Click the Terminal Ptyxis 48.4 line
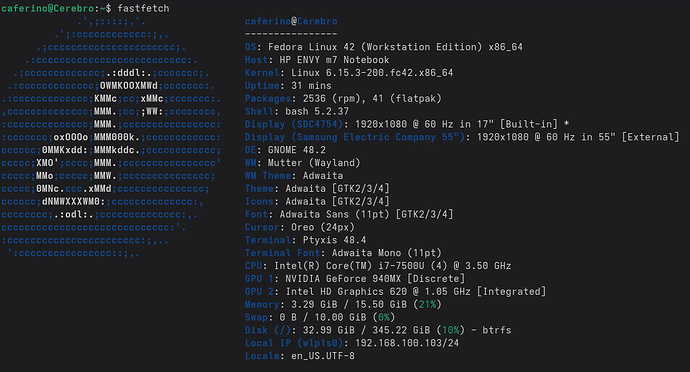Viewport: 690px width, 372px height. [x=305, y=240]
